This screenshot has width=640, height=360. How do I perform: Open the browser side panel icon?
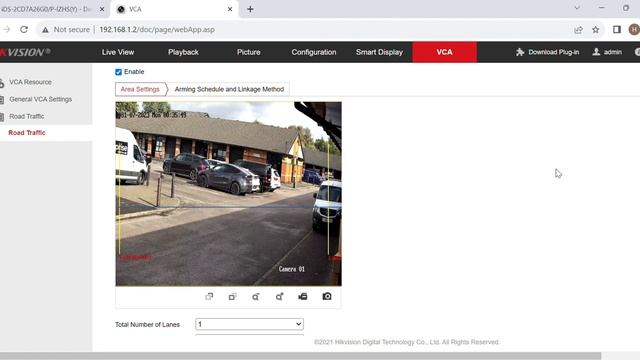point(617,29)
